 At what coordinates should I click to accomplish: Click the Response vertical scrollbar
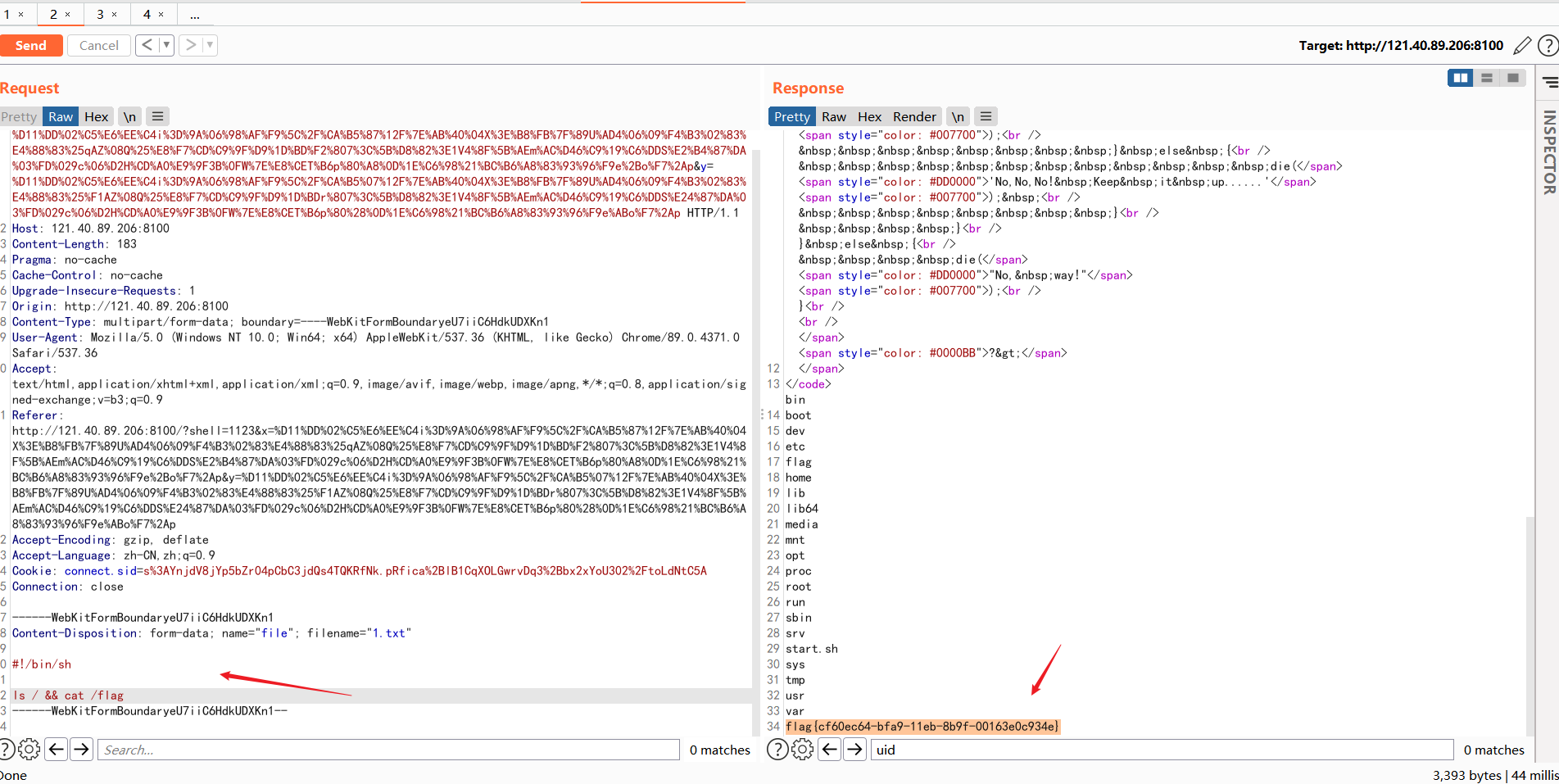pos(1530,626)
